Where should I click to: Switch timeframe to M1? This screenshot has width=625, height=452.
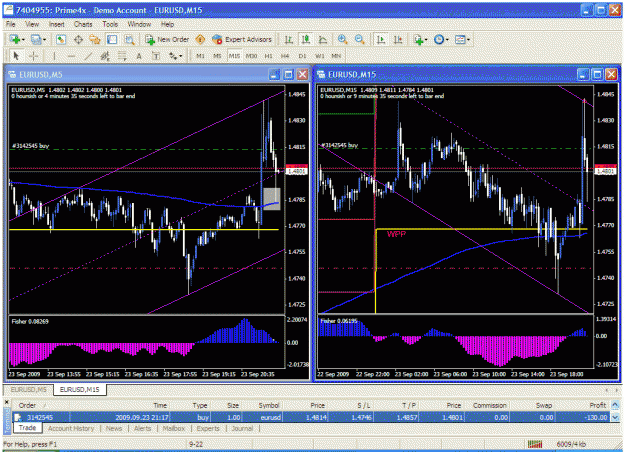[200, 56]
